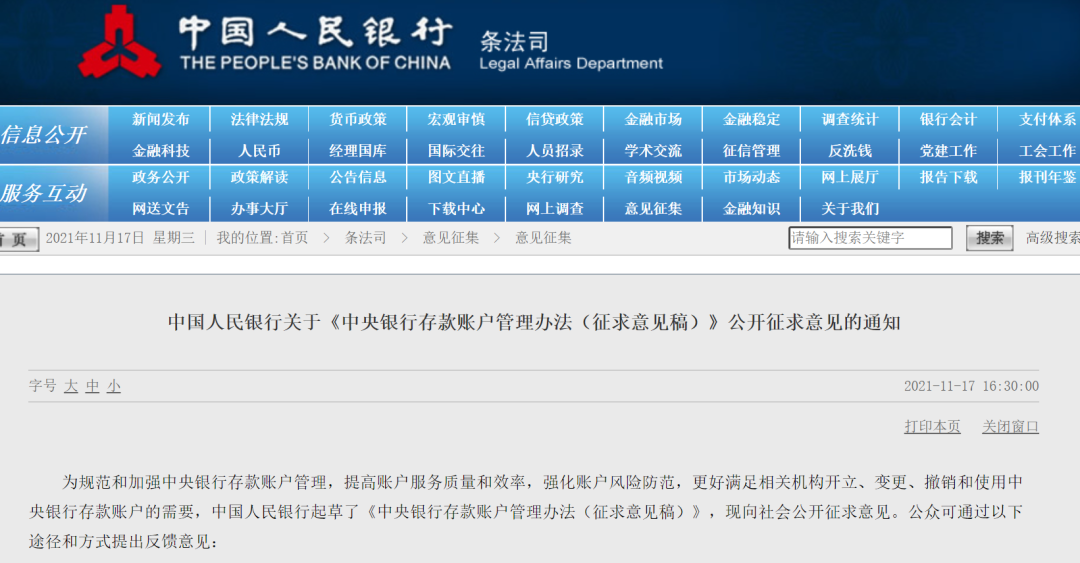This screenshot has width=1080, height=563.
Task: Open 法律法规 menu item
Action: pos(259,119)
